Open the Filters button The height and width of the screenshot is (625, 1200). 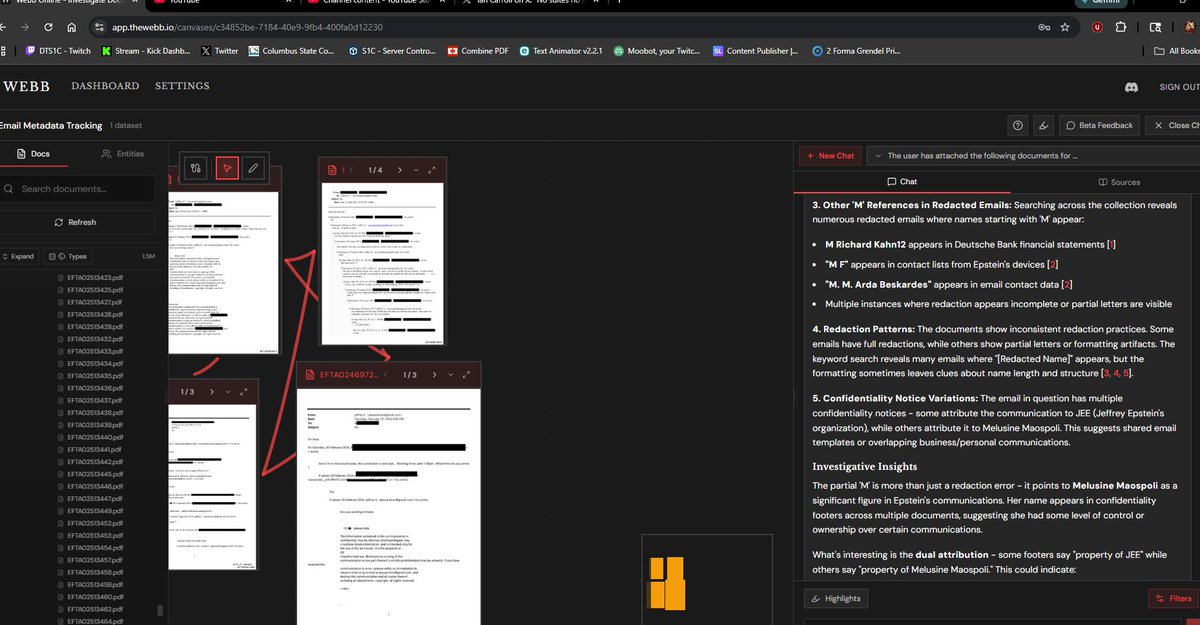(1172, 598)
